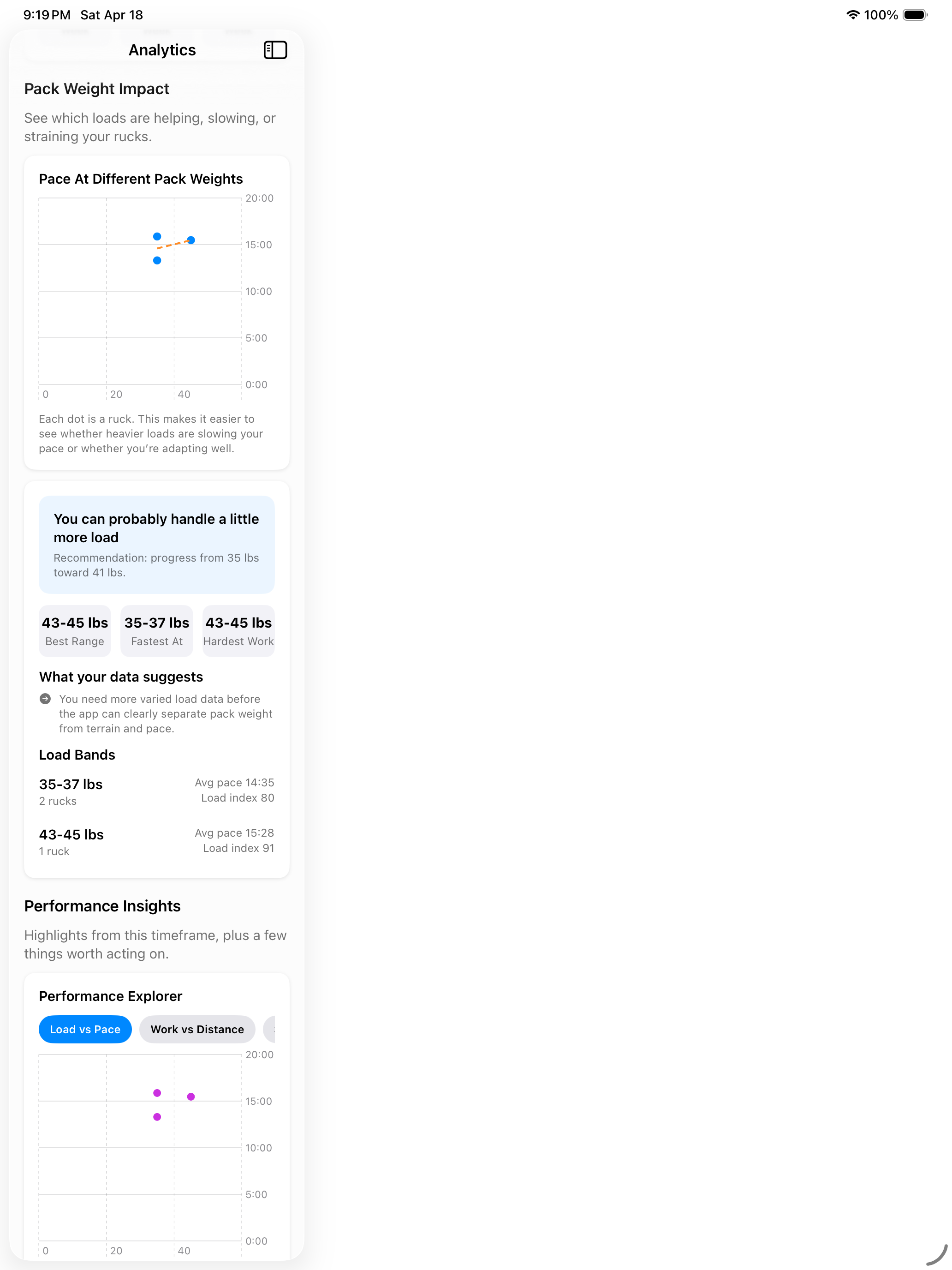Click the Performance Insights heading
Image resolution: width=952 pixels, height=1270 pixels.
pyautogui.click(x=103, y=906)
